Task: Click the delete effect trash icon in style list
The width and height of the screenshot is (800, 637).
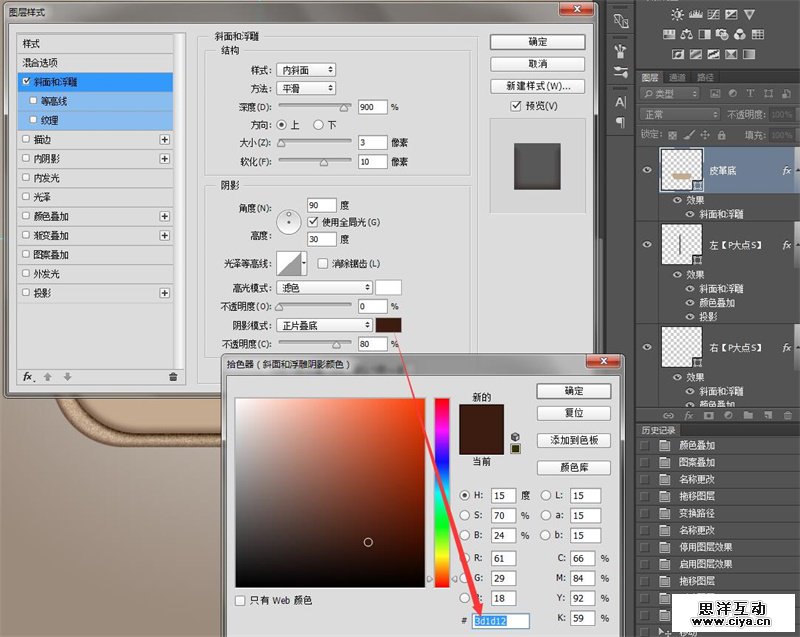Action: pyautogui.click(x=173, y=376)
